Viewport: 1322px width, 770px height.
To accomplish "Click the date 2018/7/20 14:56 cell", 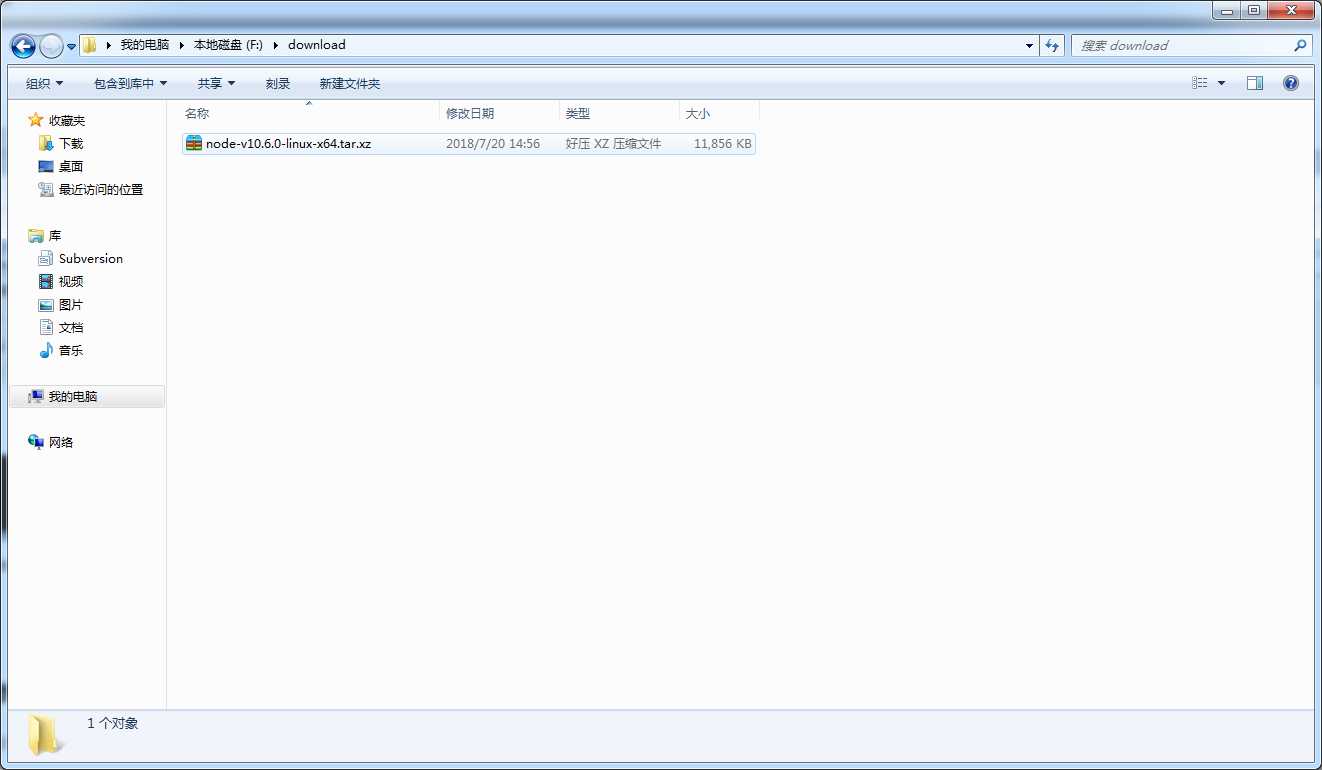I will pyautogui.click(x=493, y=144).
